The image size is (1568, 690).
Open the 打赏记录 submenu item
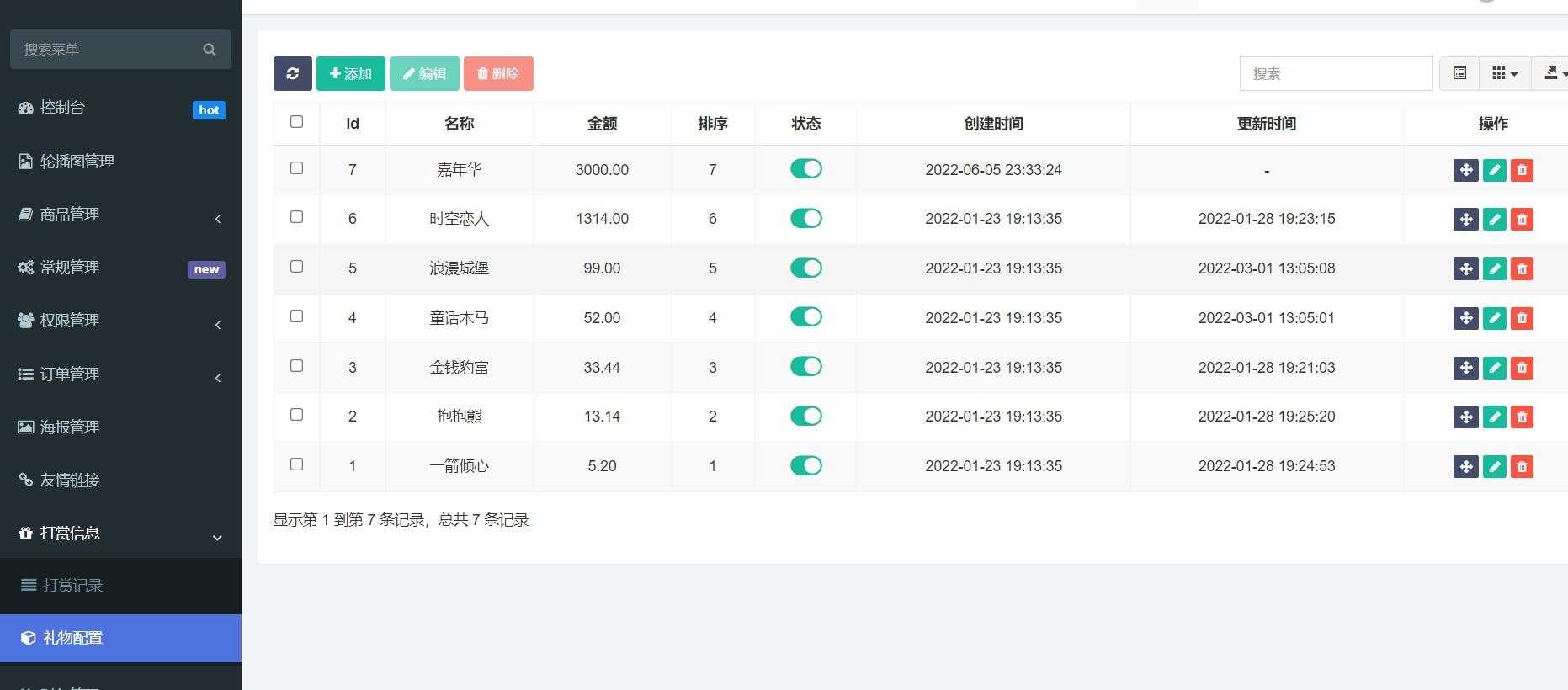point(73,586)
